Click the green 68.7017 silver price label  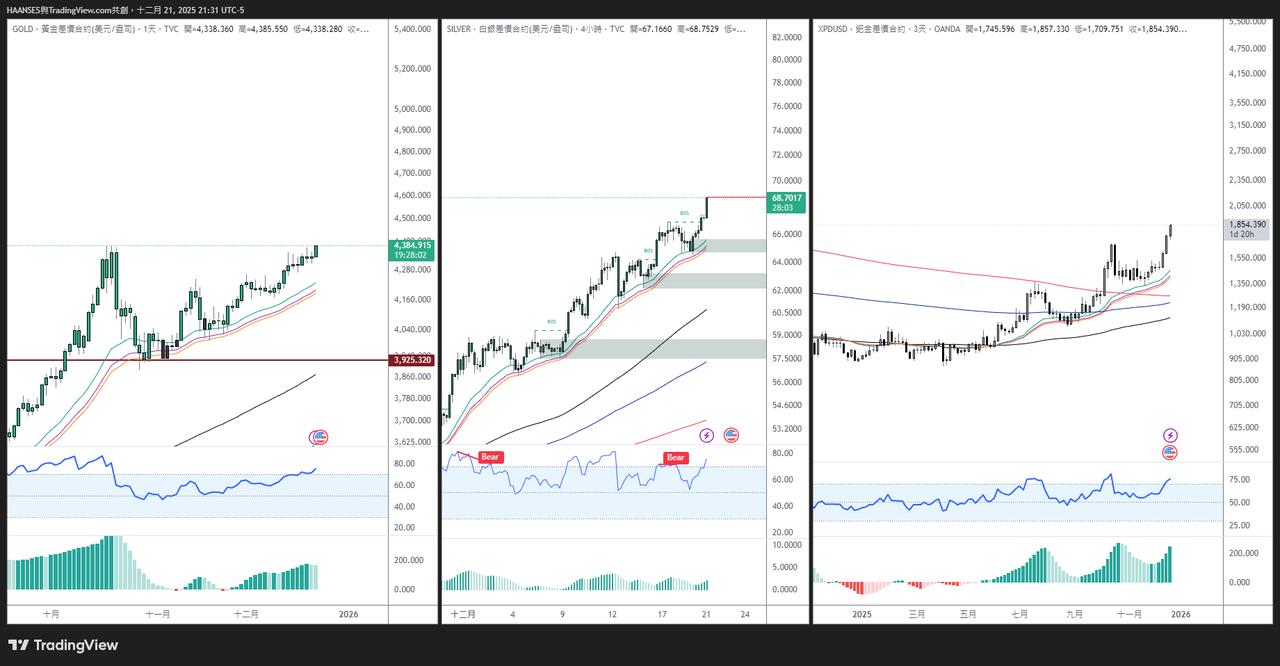tap(786, 198)
